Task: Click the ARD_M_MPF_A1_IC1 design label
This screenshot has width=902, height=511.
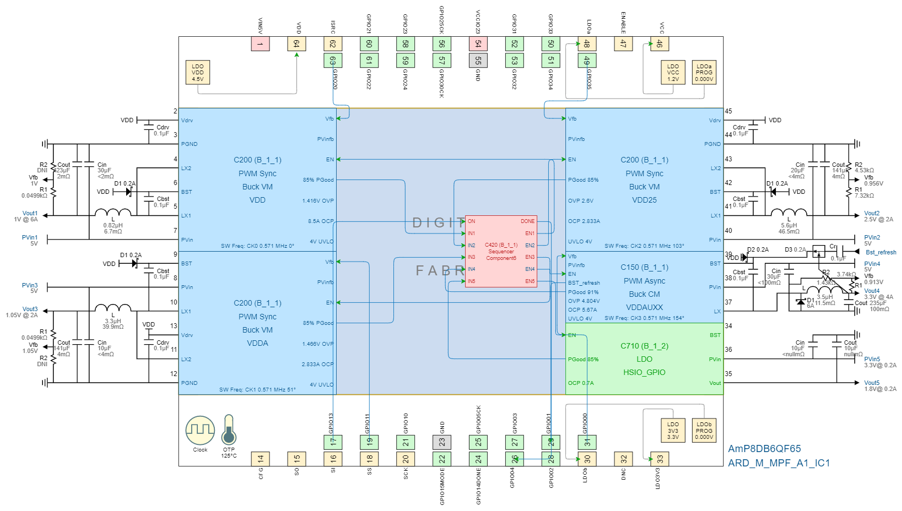Action: (778, 464)
